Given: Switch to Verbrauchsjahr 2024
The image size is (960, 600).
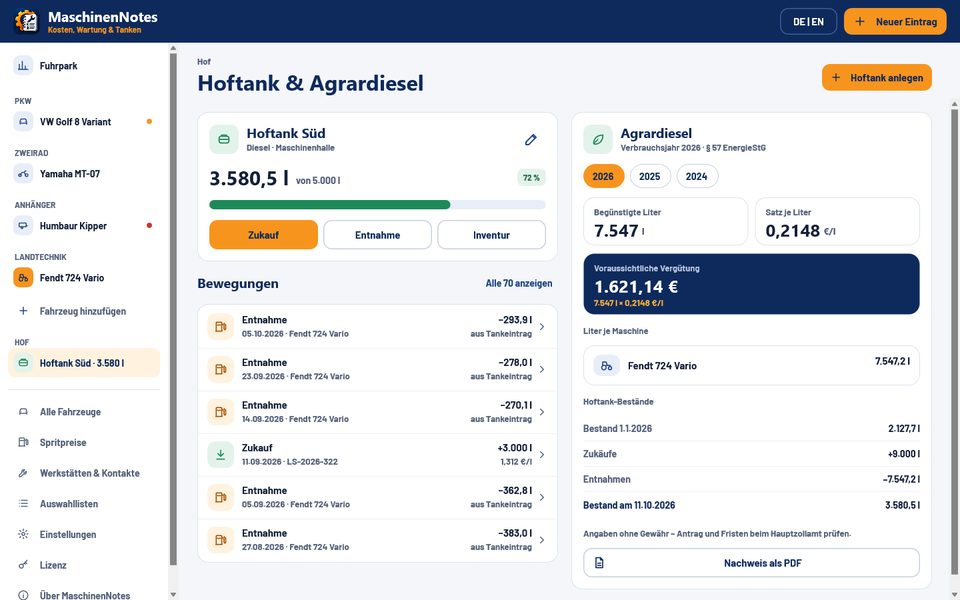Looking at the screenshot, I should pos(697,176).
